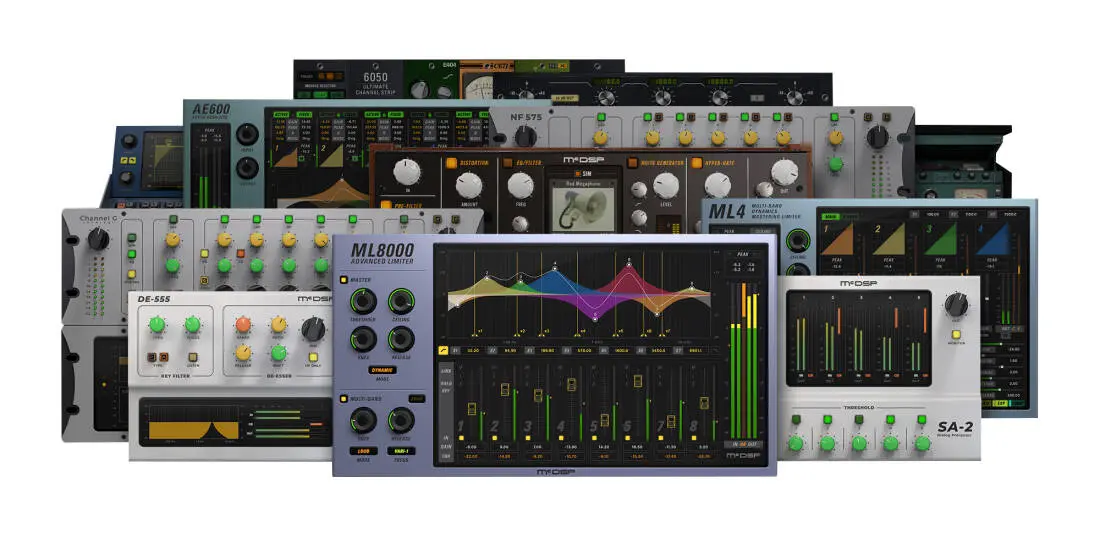Image resolution: width=1100 pixels, height=550 pixels.
Task: Open the Dynamic mode selector on ML8000
Action: [381, 370]
